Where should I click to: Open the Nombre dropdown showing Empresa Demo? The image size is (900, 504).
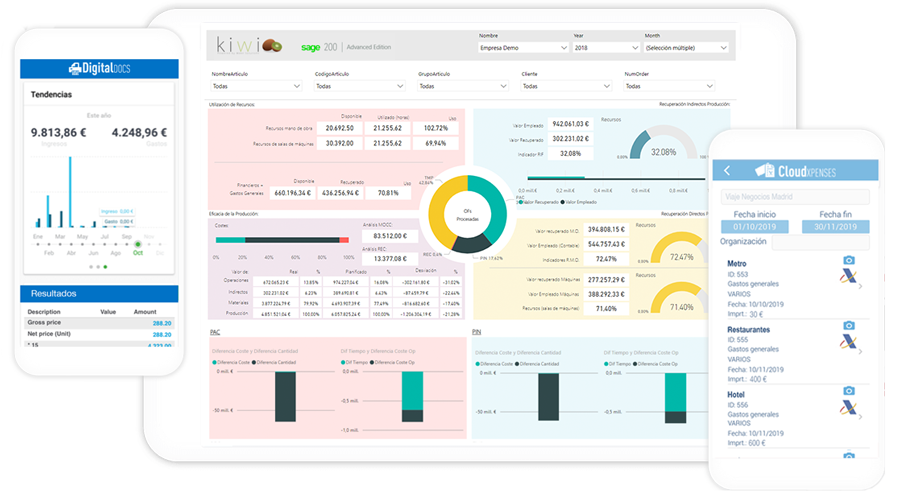521,47
